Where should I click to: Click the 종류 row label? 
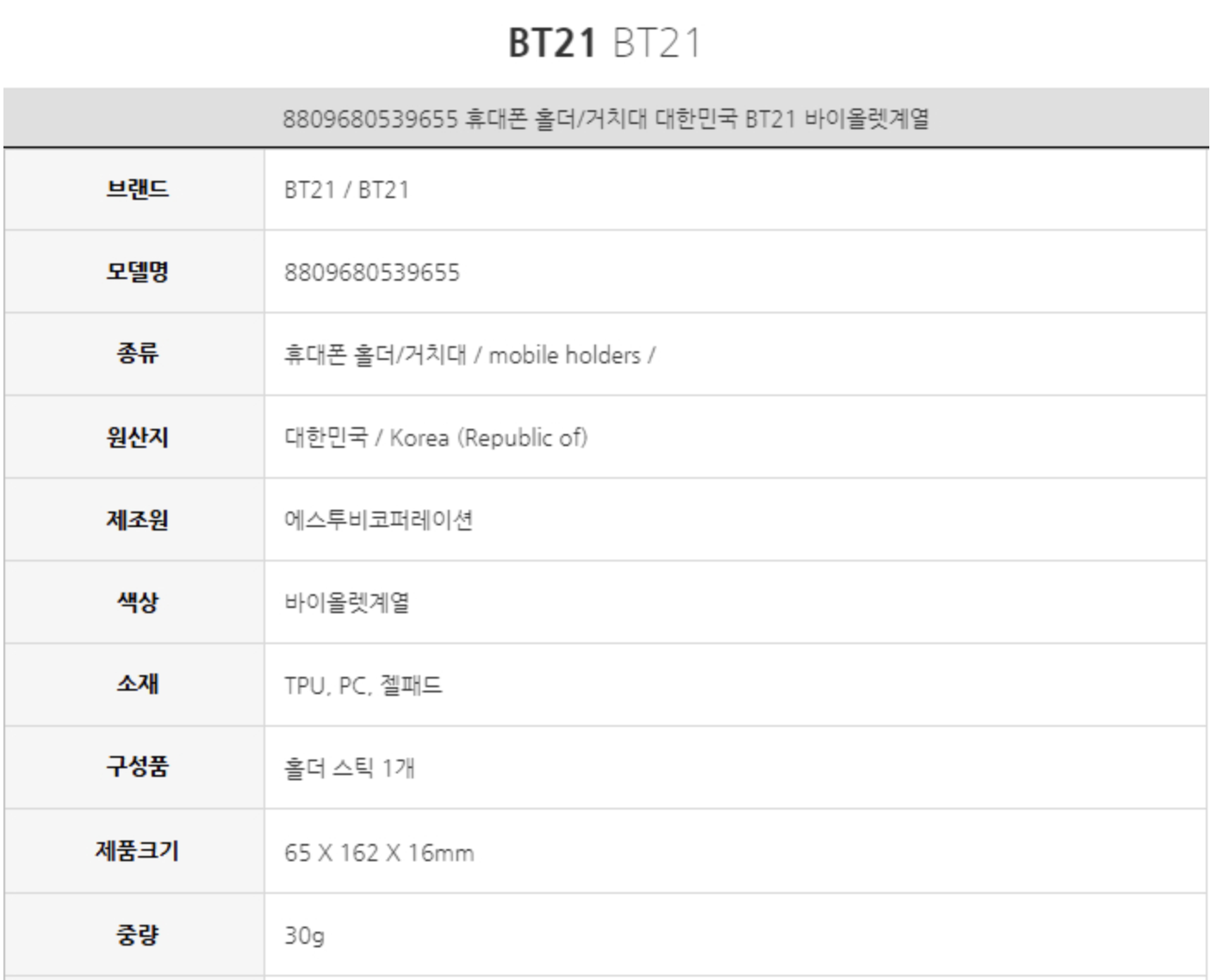point(137,354)
